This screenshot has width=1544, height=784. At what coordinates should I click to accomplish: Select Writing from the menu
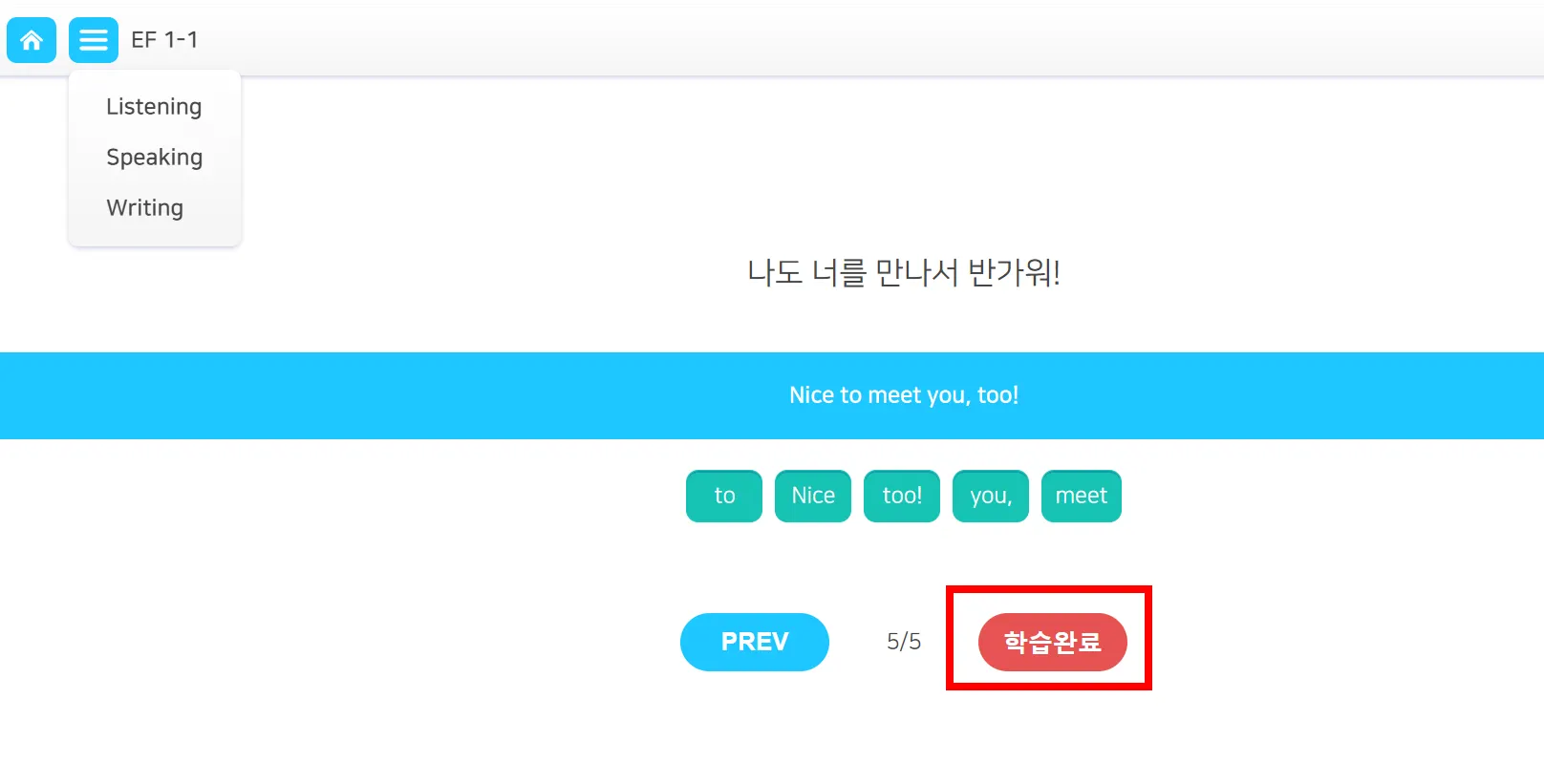[x=144, y=208]
